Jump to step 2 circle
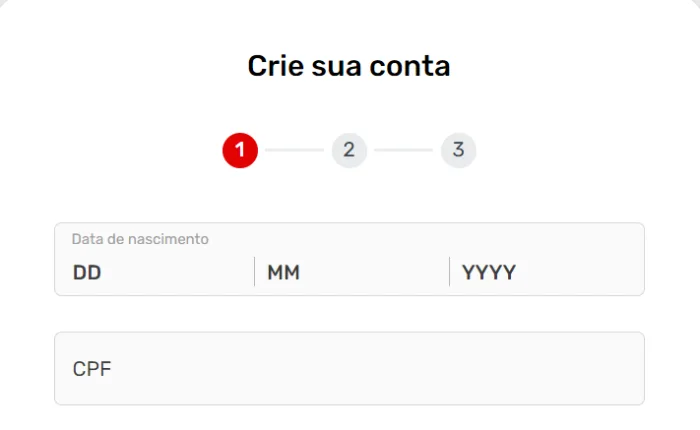This screenshot has width=700, height=430. tap(349, 150)
